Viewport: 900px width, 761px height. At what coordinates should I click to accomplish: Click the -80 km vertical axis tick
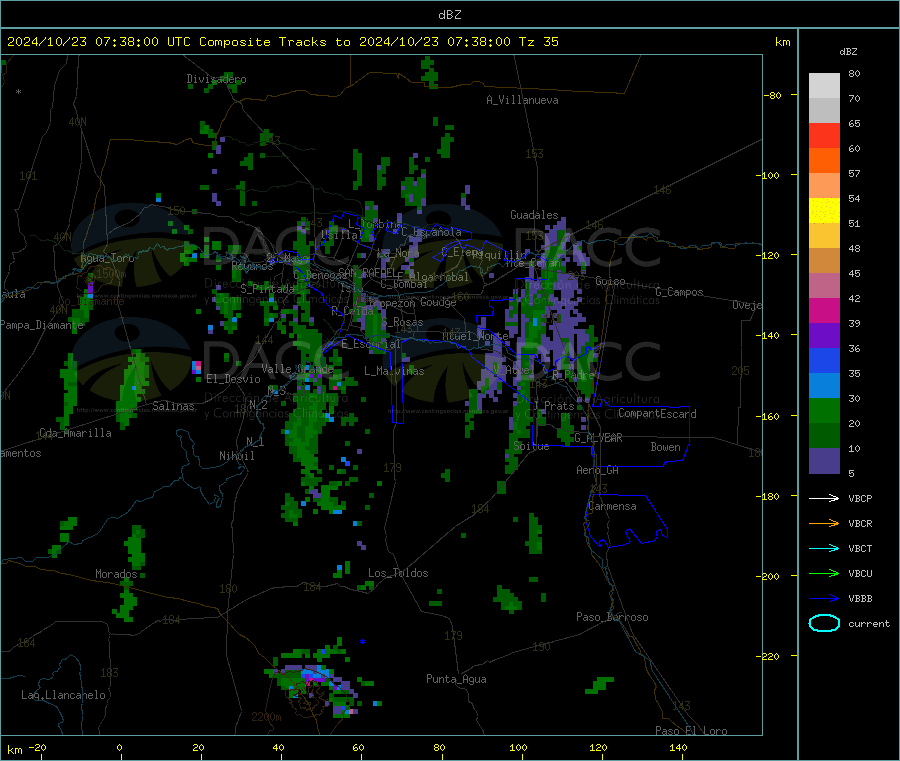[x=773, y=95]
